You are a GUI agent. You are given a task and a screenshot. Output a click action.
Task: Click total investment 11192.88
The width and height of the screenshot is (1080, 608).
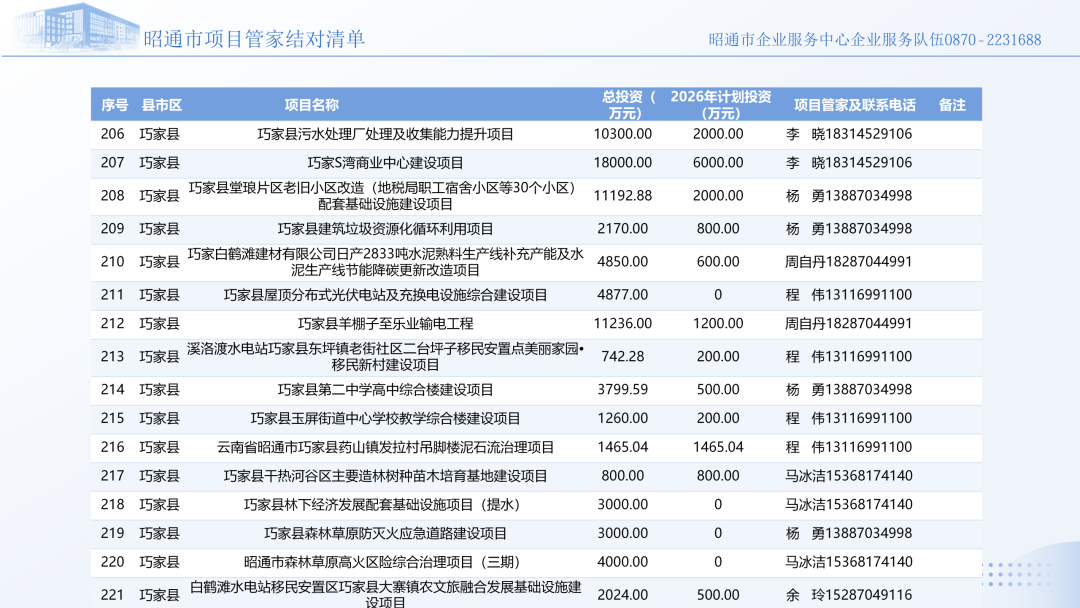pyautogui.click(x=623, y=196)
